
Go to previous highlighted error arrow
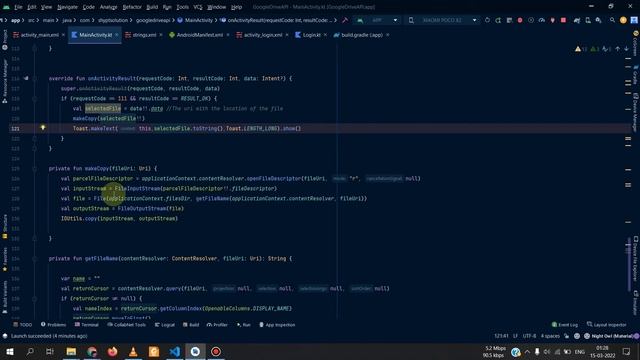[x=618, y=49]
